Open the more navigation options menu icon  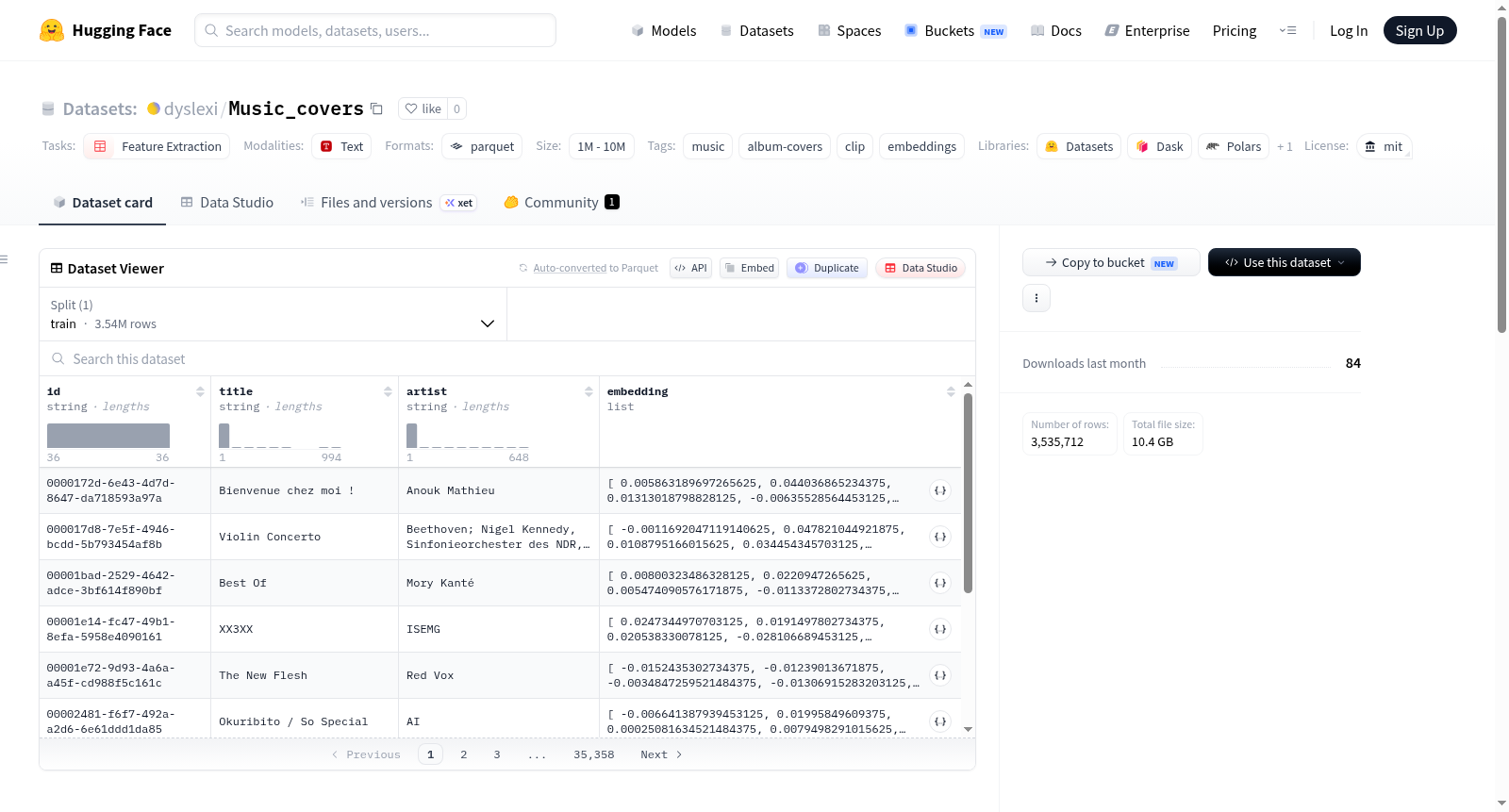click(x=1287, y=30)
